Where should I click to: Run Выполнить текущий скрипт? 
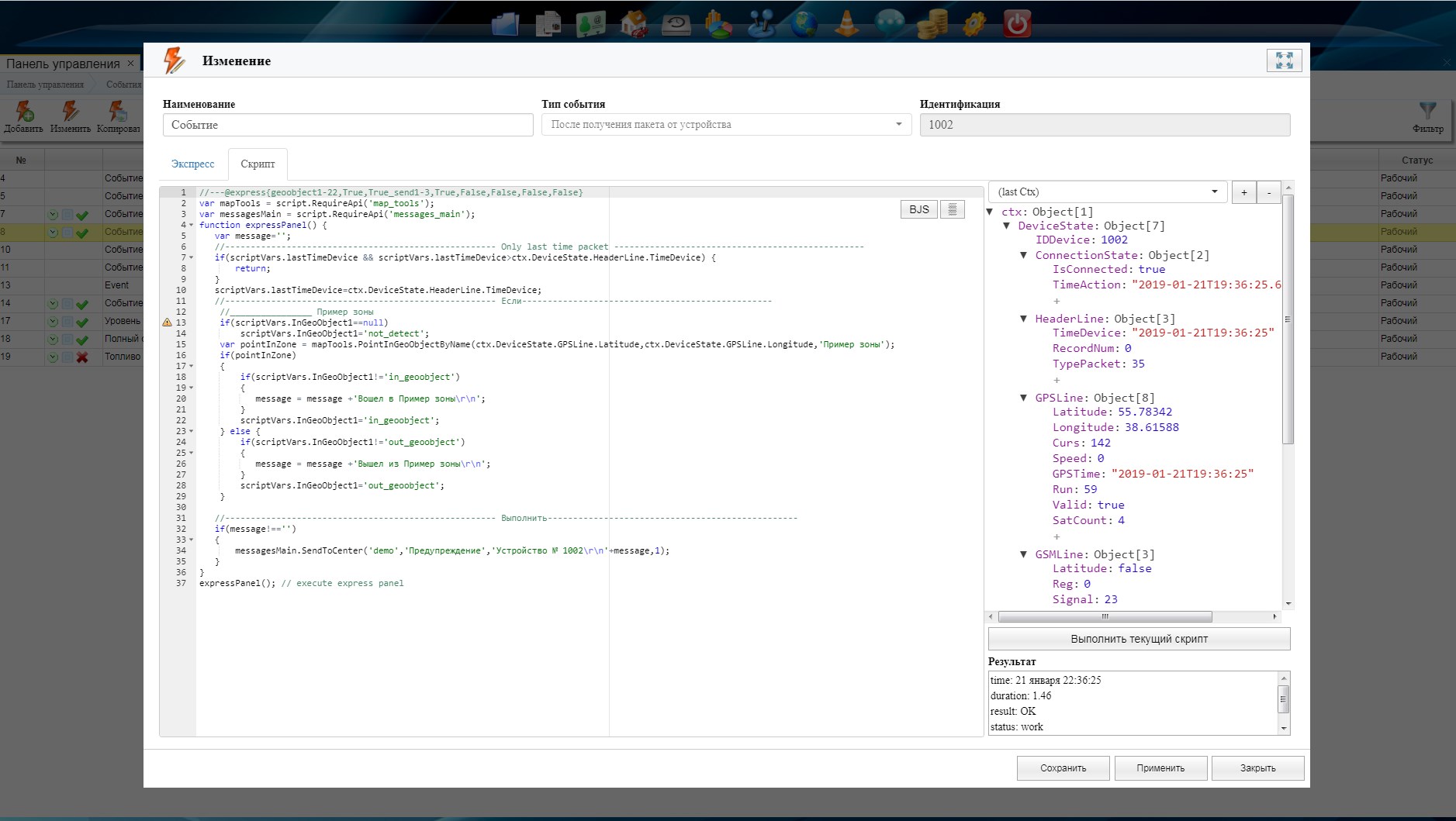coord(1139,639)
